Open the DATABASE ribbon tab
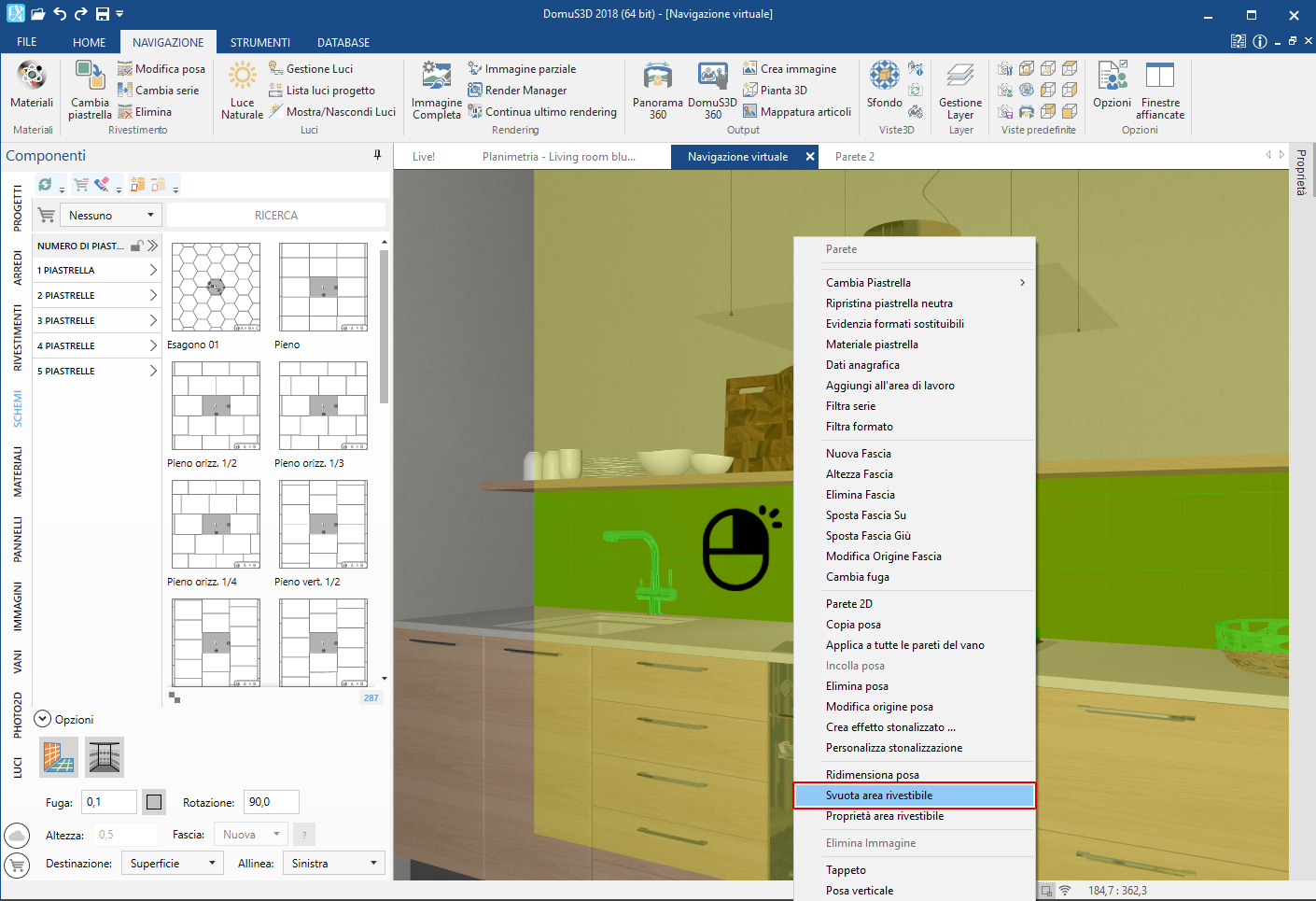 click(x=343, y=42)
